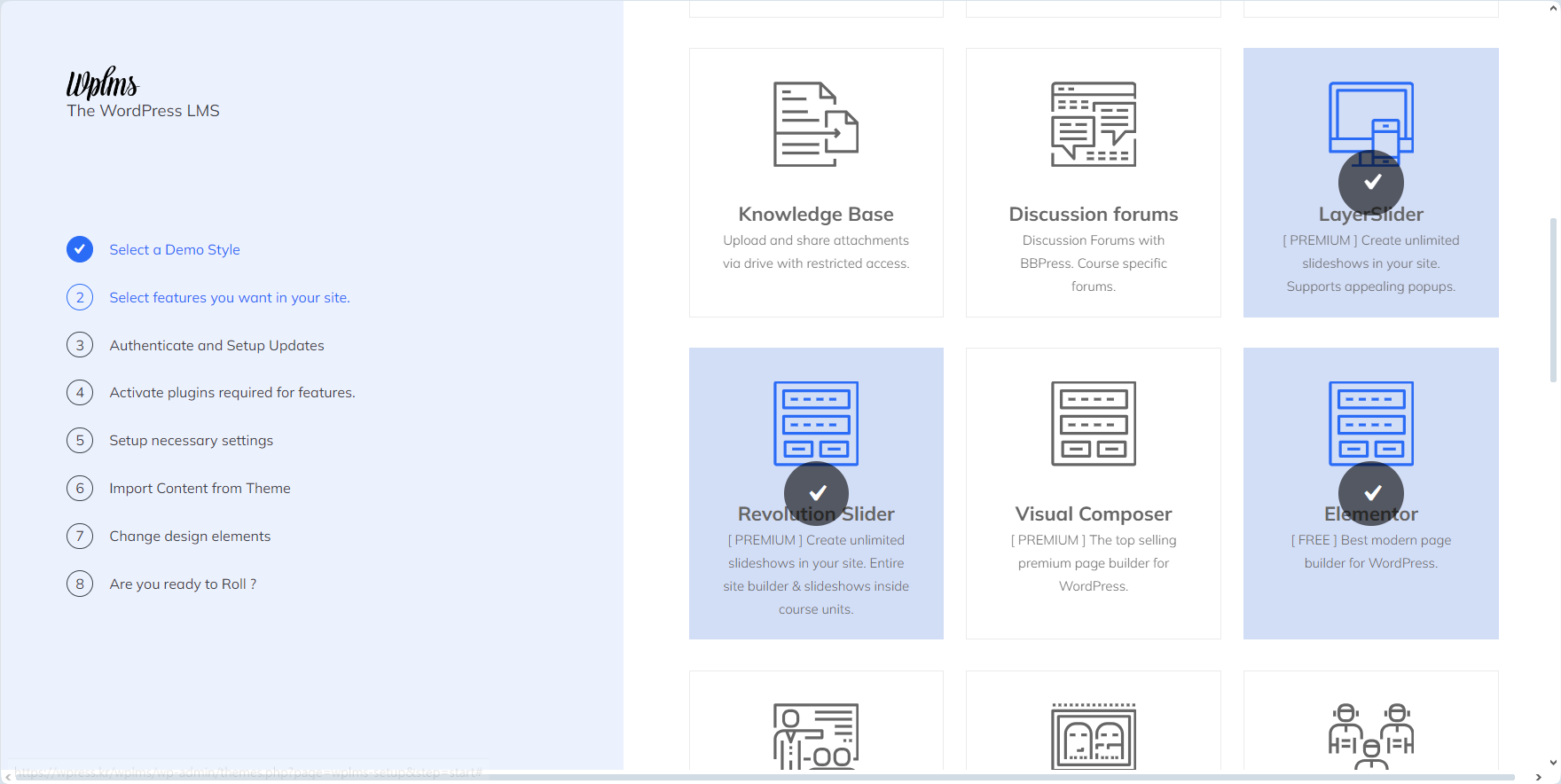The width and height of the screenshot is (1561, 784).
Task: Click the Revolution Slider layout icon
Action: coord(816,423)
